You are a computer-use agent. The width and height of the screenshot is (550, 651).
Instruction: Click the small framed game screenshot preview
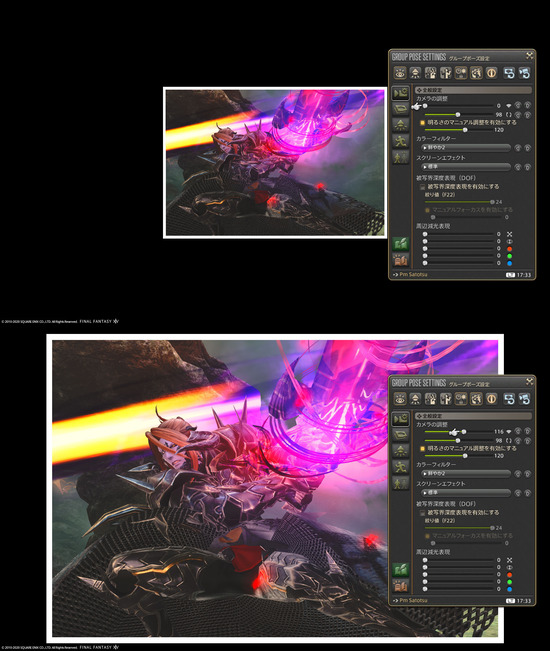coord(275,163)
